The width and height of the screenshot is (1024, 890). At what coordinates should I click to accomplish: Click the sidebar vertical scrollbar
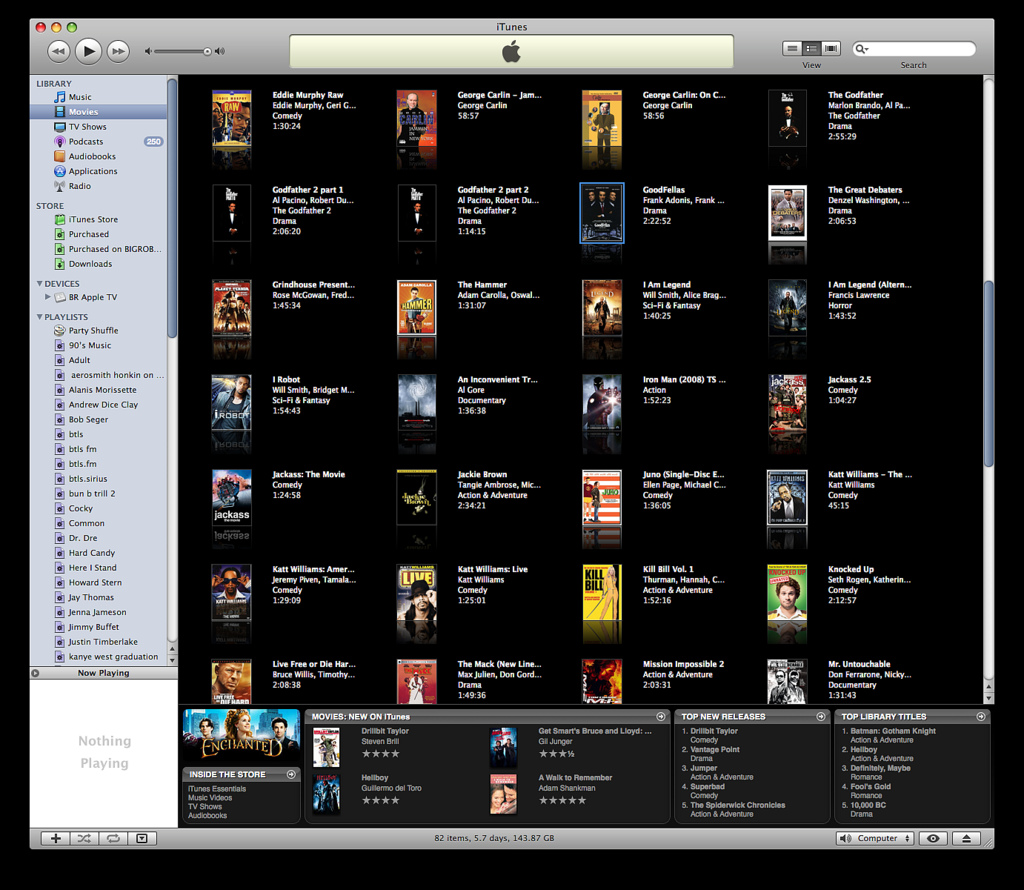[x=172, y=208]
